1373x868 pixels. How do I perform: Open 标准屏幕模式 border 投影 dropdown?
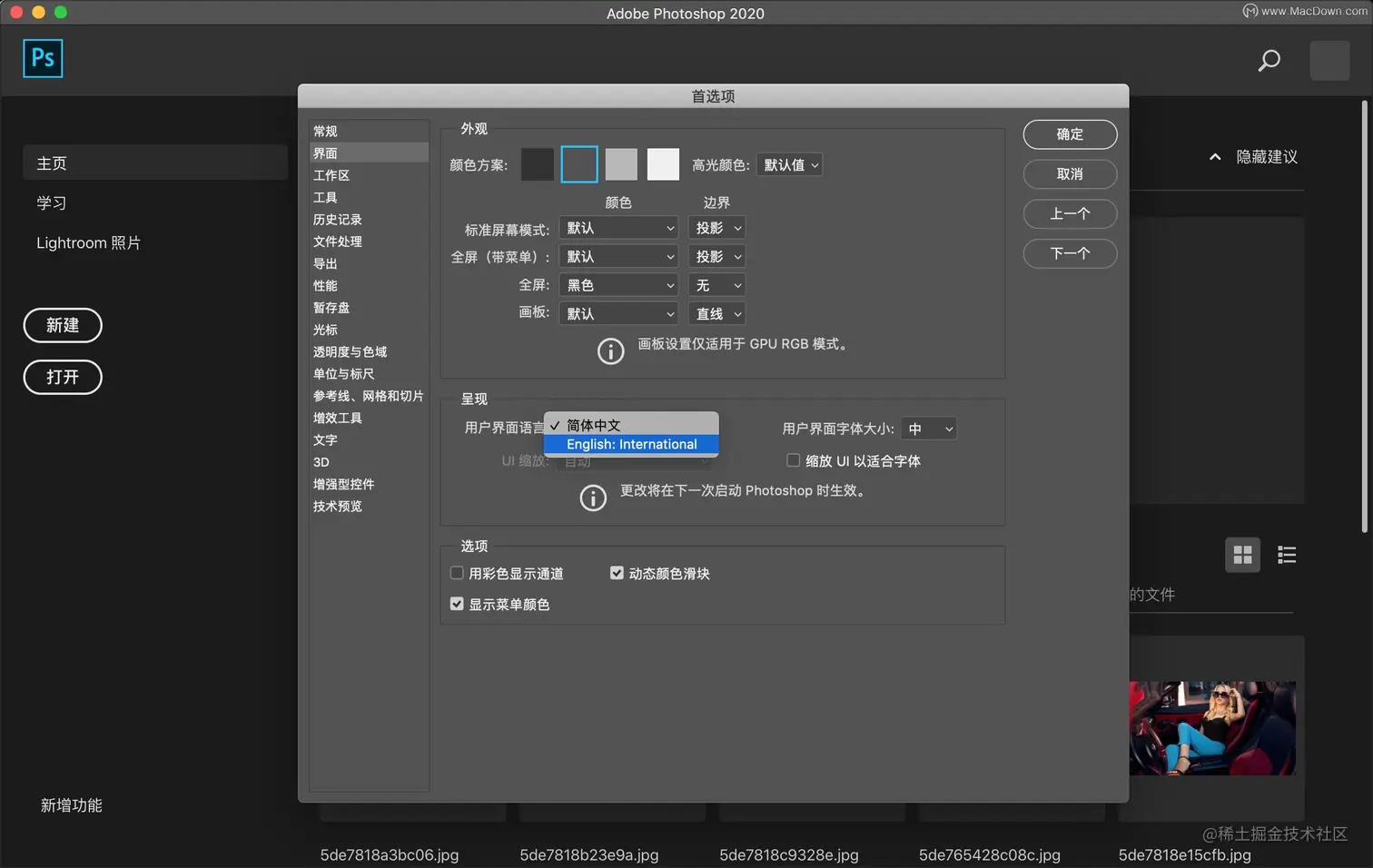(716, 228)
